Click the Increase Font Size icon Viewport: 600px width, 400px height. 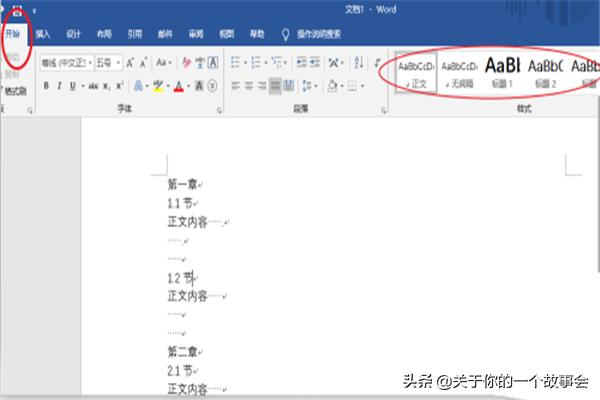click(x=130, y=63)
